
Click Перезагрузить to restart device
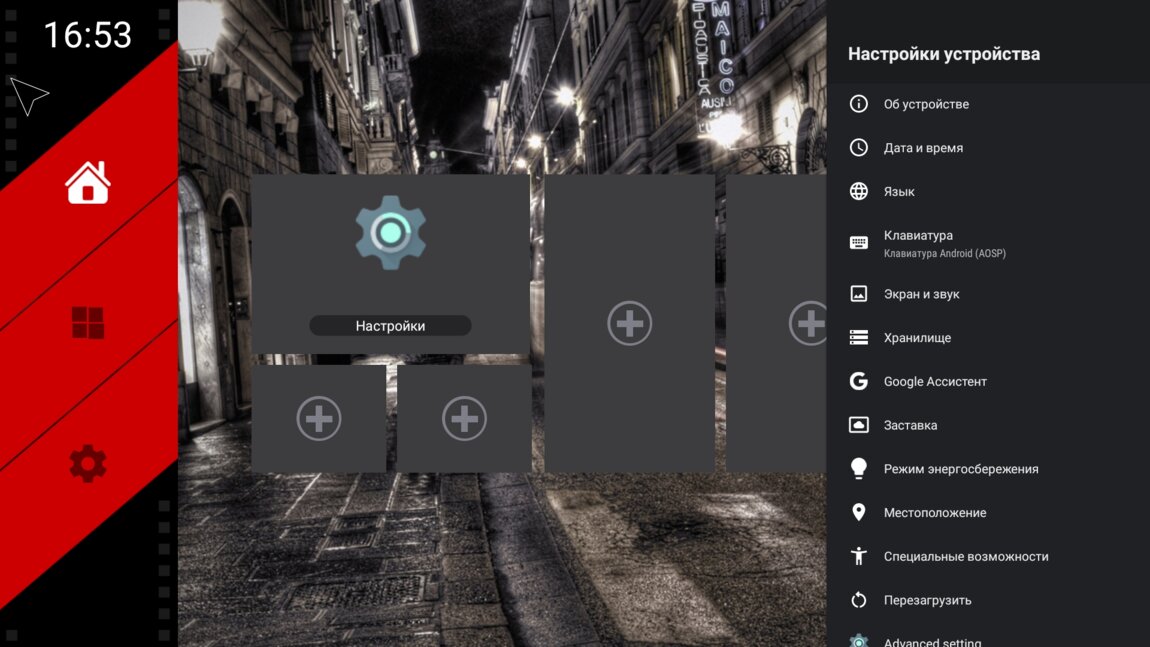coord(927,600)
